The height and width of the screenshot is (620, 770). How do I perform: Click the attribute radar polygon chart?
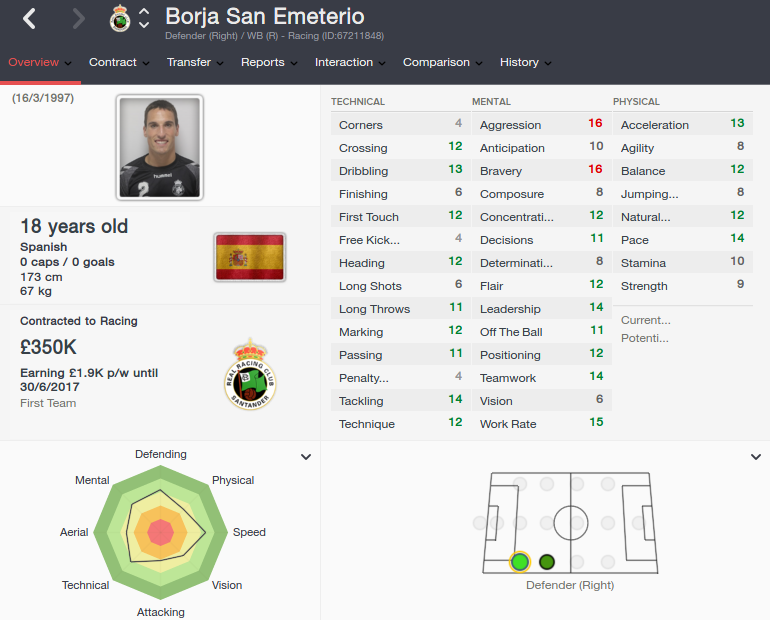pos(161,533)
